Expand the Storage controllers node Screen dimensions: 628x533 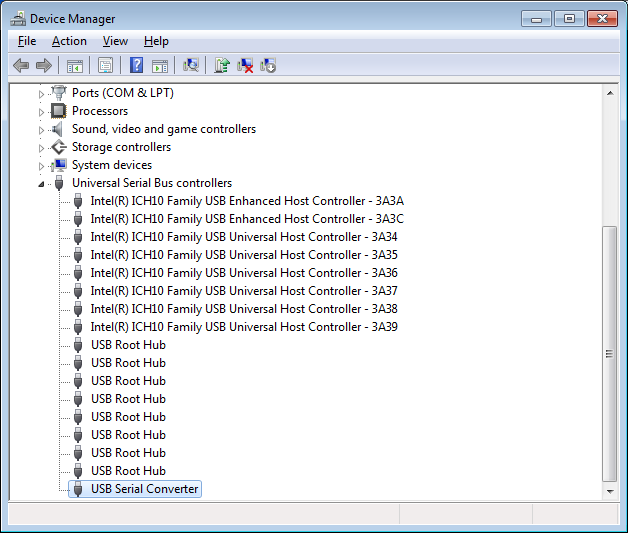coord(42,148)
